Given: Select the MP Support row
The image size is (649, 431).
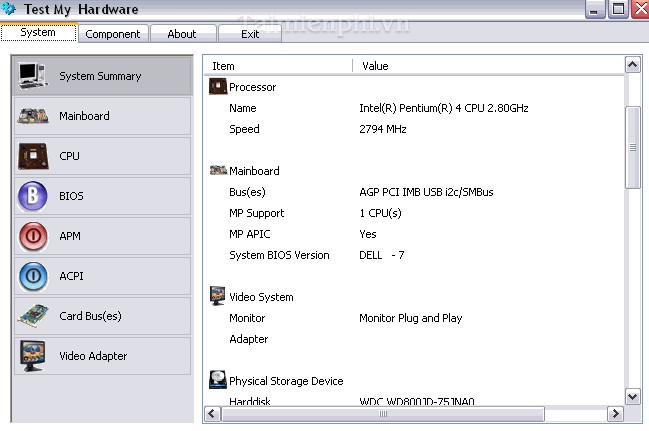Looking at the screenshot, I should point(414,213).
